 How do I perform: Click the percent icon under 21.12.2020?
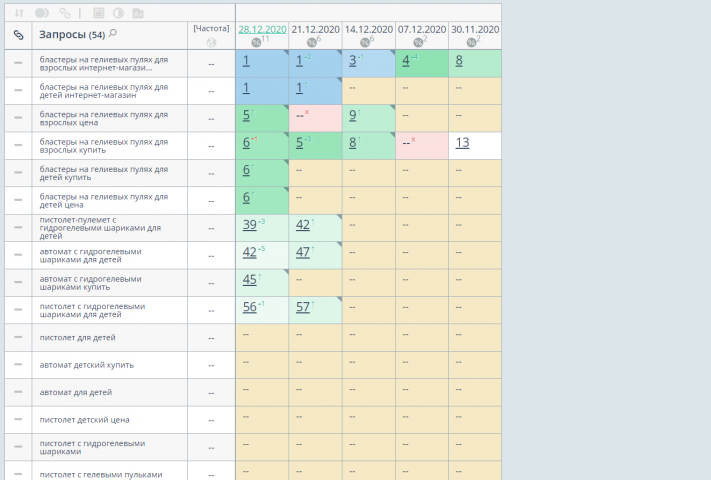[312, 43]
